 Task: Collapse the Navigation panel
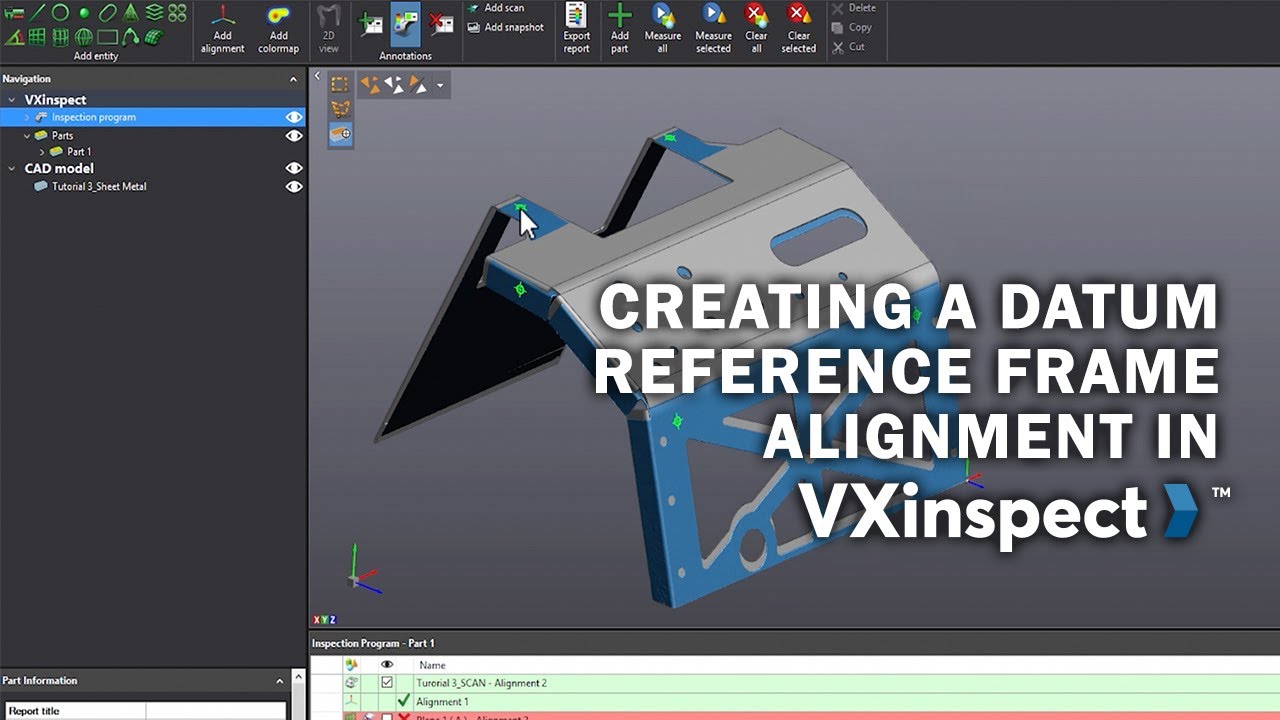293,79
